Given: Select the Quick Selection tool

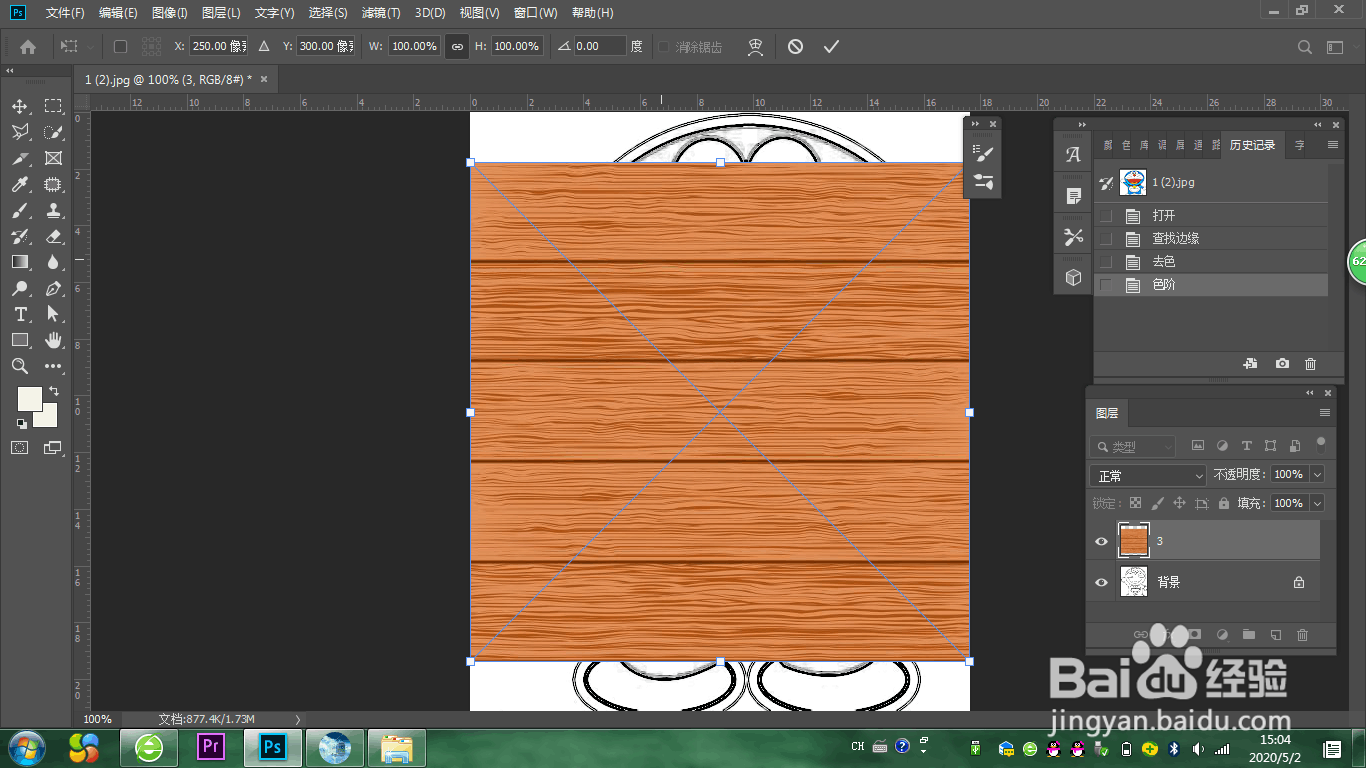Looking at the screenshot, I should point(53,132).
